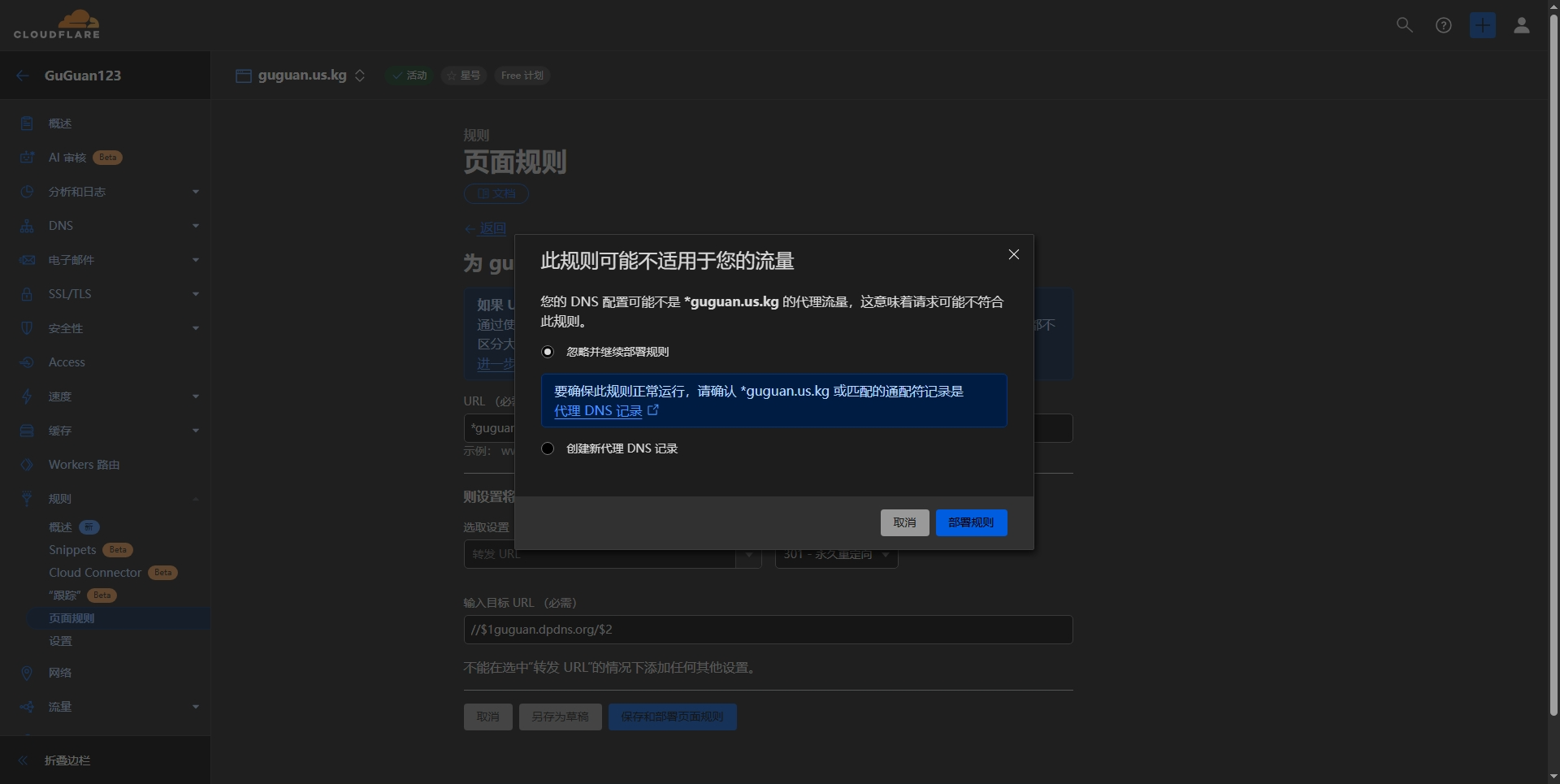Click the 折叠边栏 label
The width and height of the screenshot is (1560, 784).
67,760
